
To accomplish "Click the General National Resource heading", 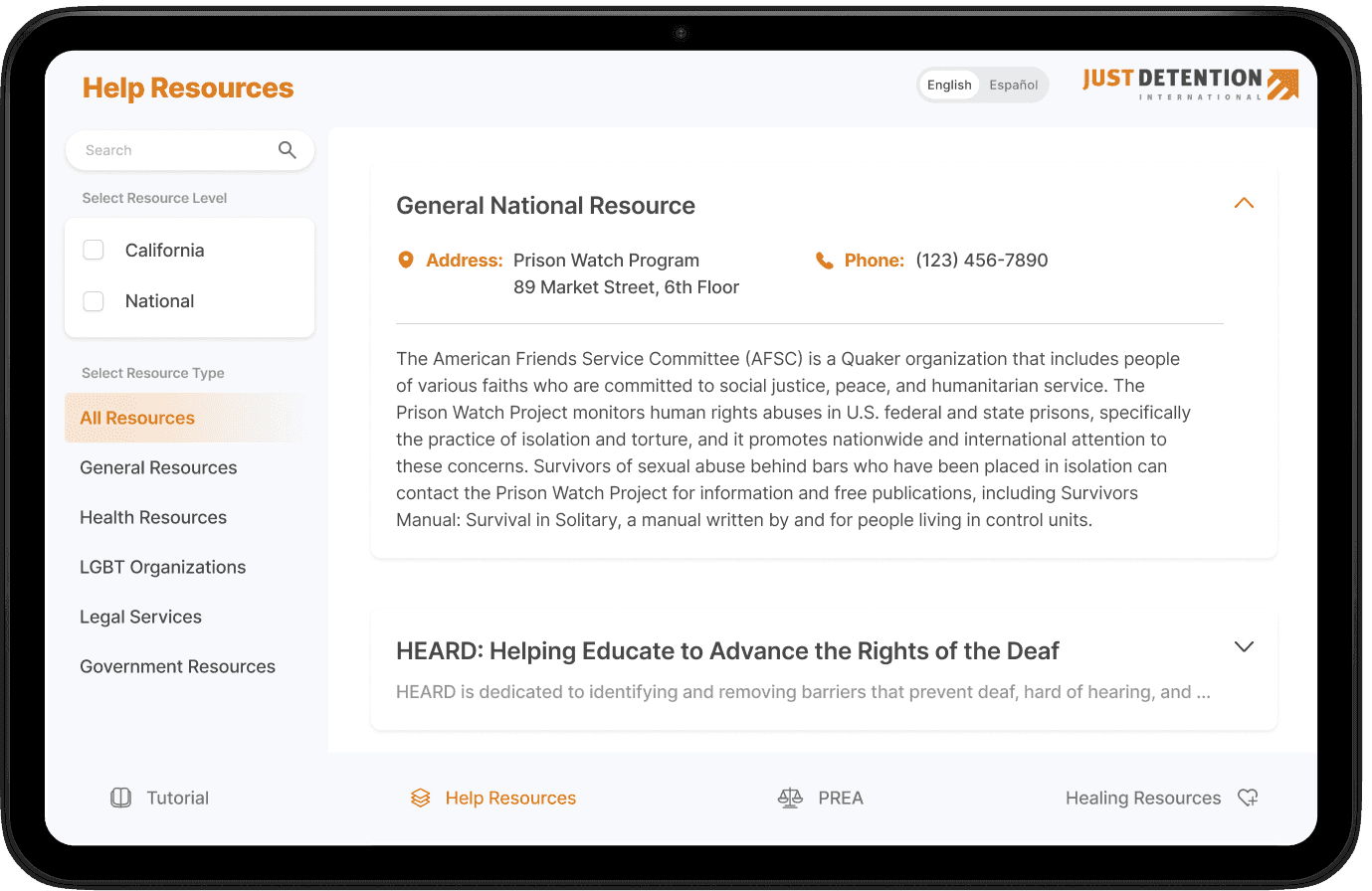I will point(545,206).
